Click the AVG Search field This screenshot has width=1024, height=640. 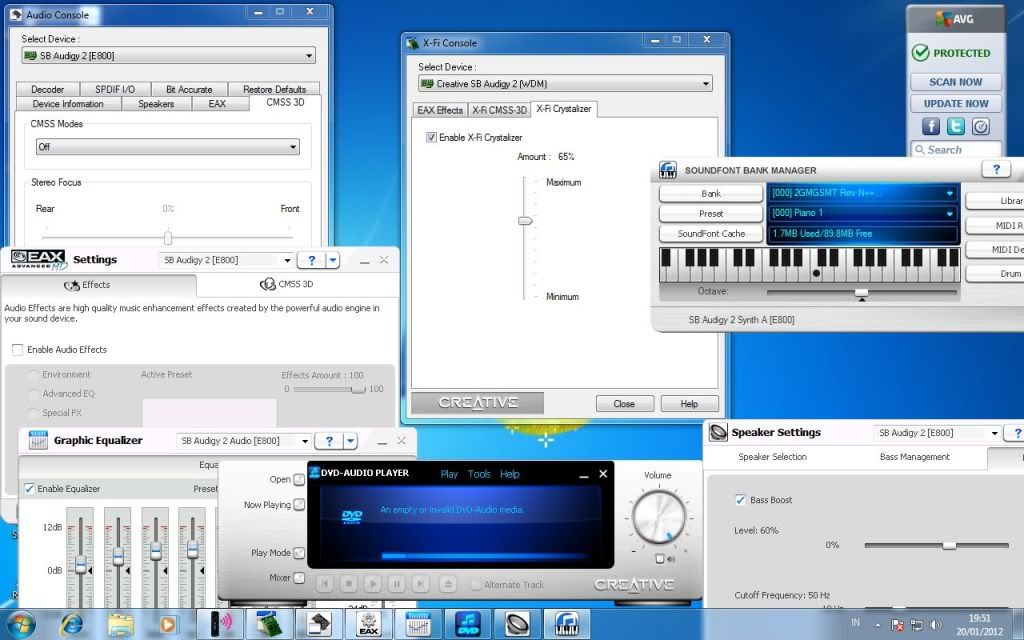click(955, 150)
